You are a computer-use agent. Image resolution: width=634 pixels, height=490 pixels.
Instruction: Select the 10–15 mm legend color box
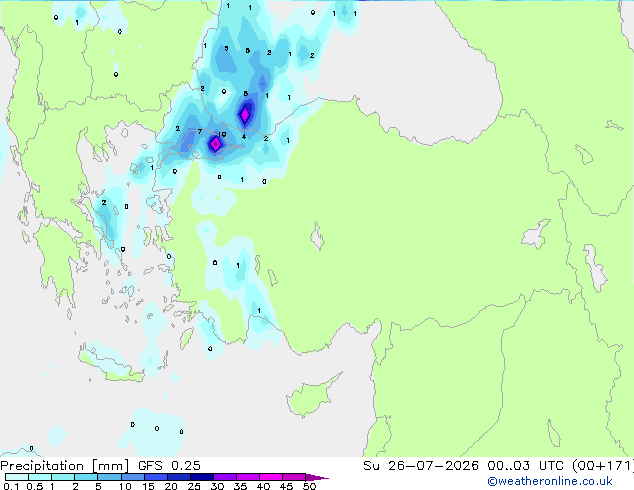[132, 477]
